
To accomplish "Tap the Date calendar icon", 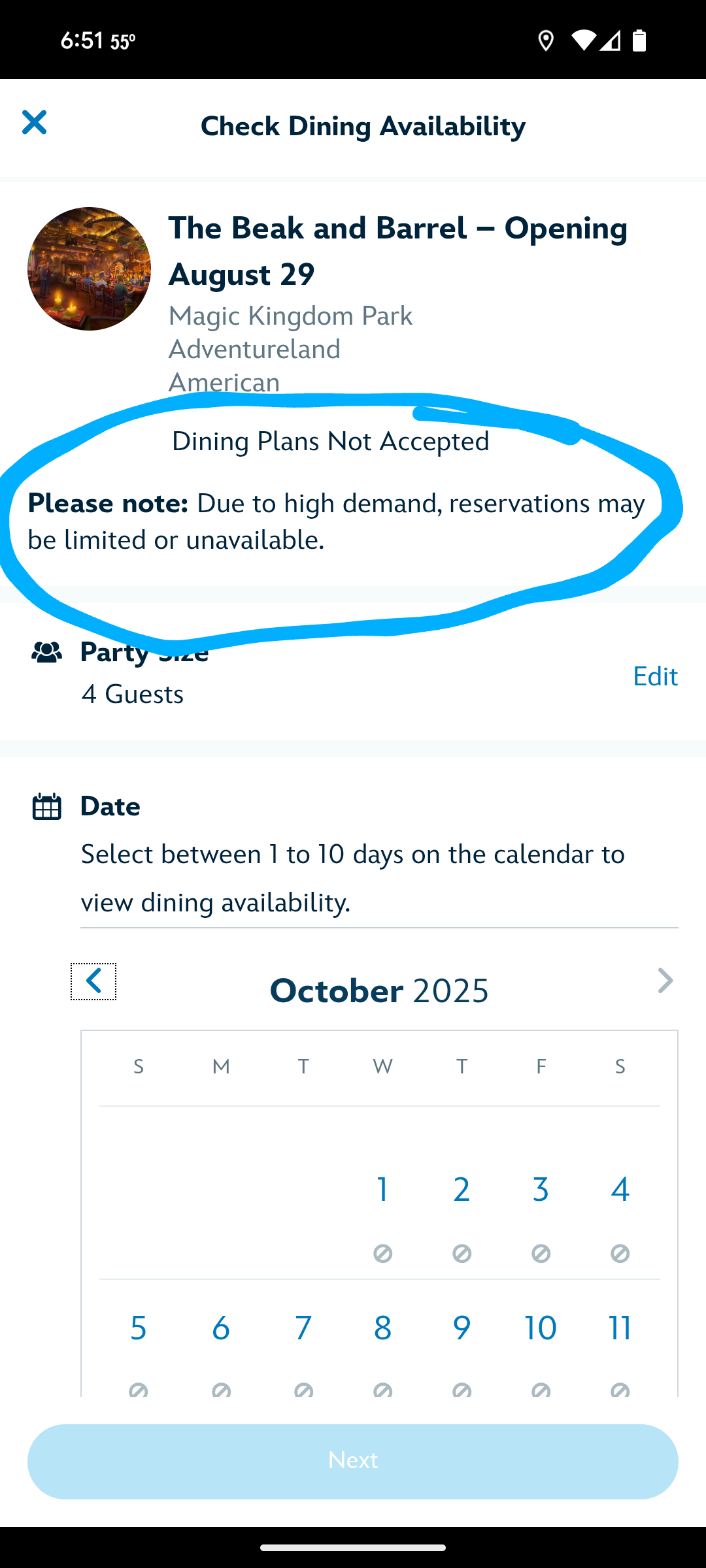I will tap(47, 807).
